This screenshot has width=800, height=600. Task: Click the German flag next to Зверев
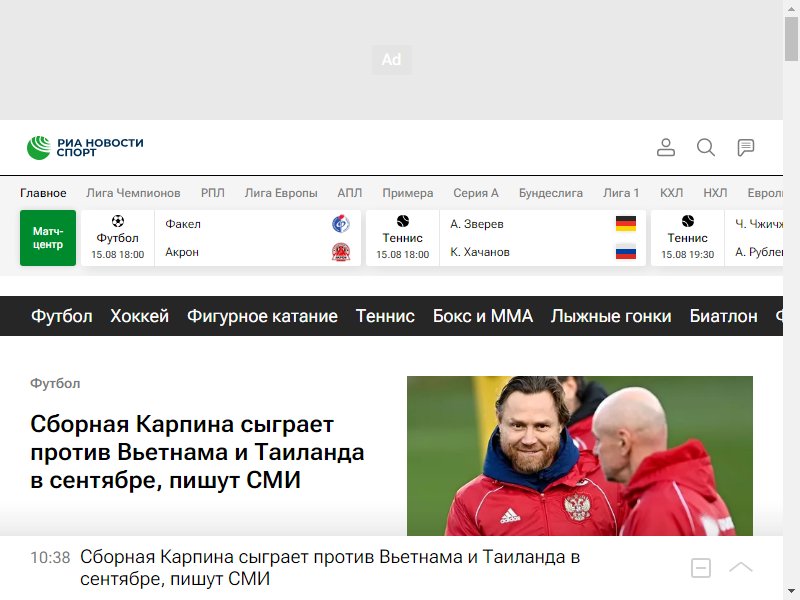coord(626,223)
